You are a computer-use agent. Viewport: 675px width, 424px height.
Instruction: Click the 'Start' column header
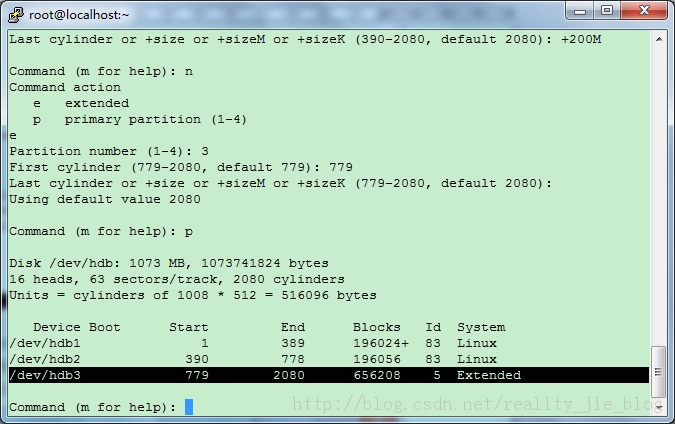189,327
